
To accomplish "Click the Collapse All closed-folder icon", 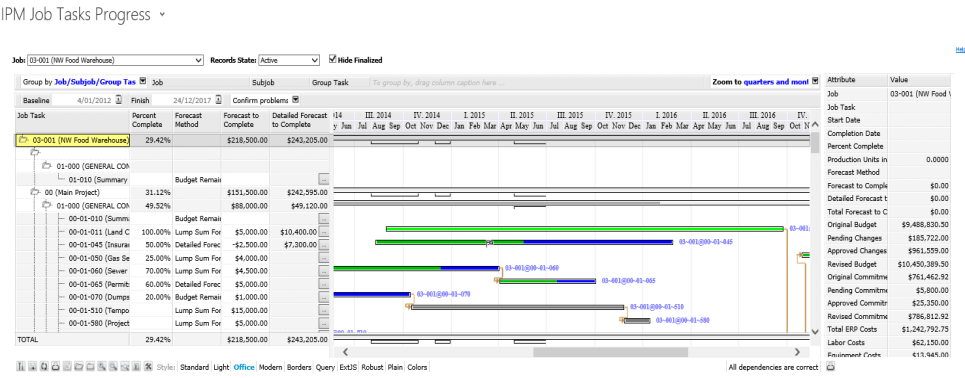I will 90,367.
